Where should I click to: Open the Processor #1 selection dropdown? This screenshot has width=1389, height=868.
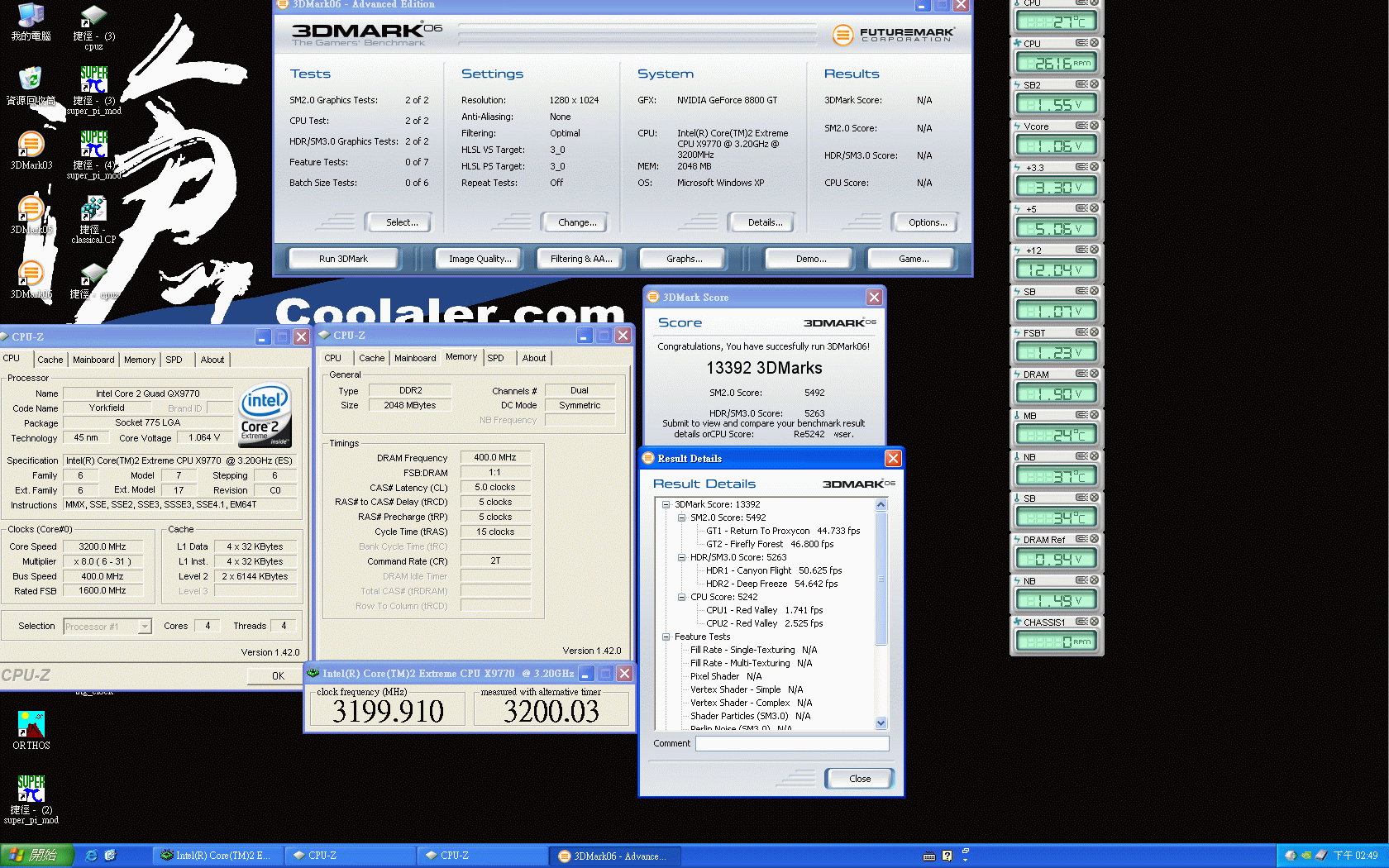coord(145,627)
